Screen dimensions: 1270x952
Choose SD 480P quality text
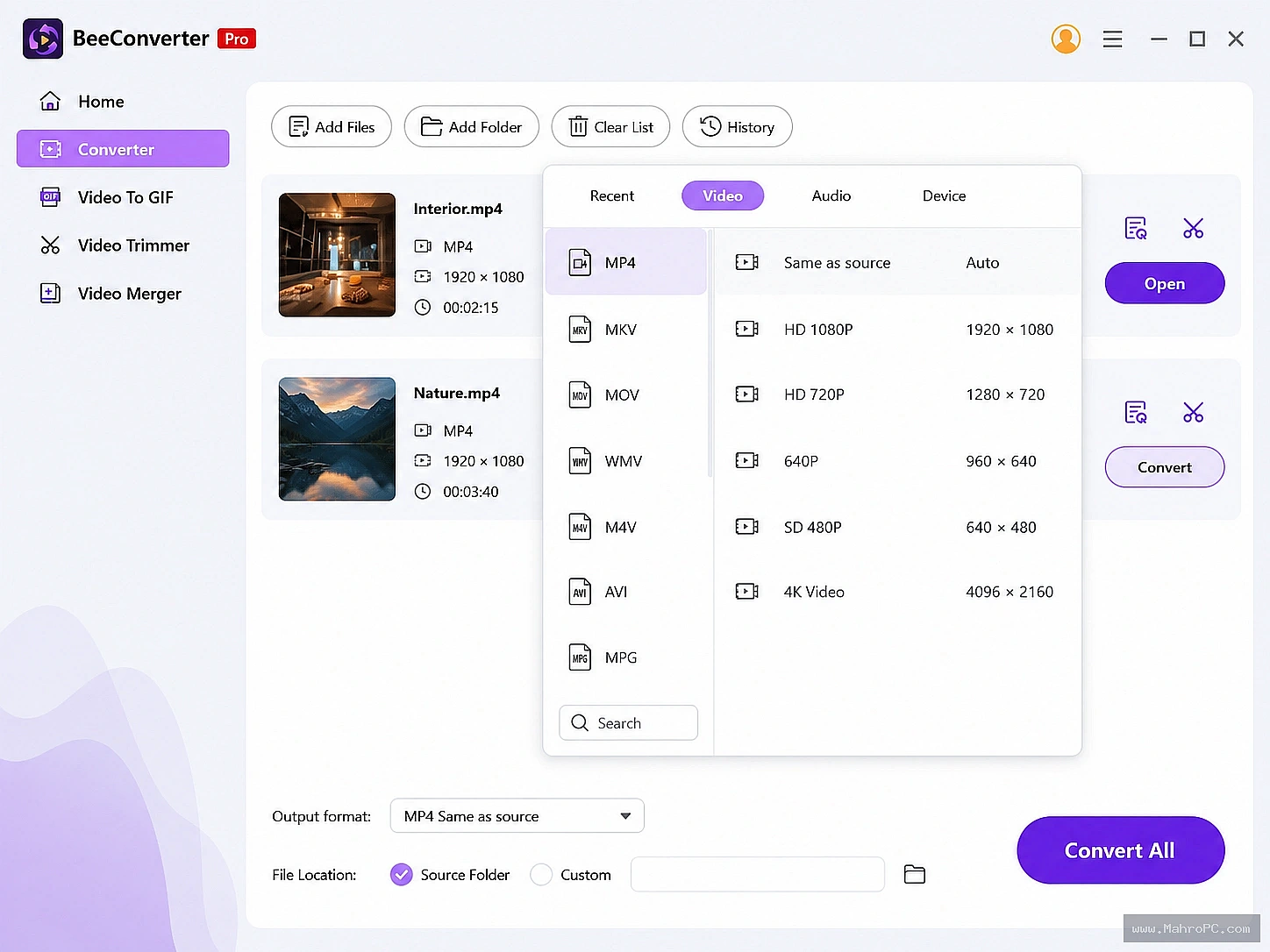(812, 527)
